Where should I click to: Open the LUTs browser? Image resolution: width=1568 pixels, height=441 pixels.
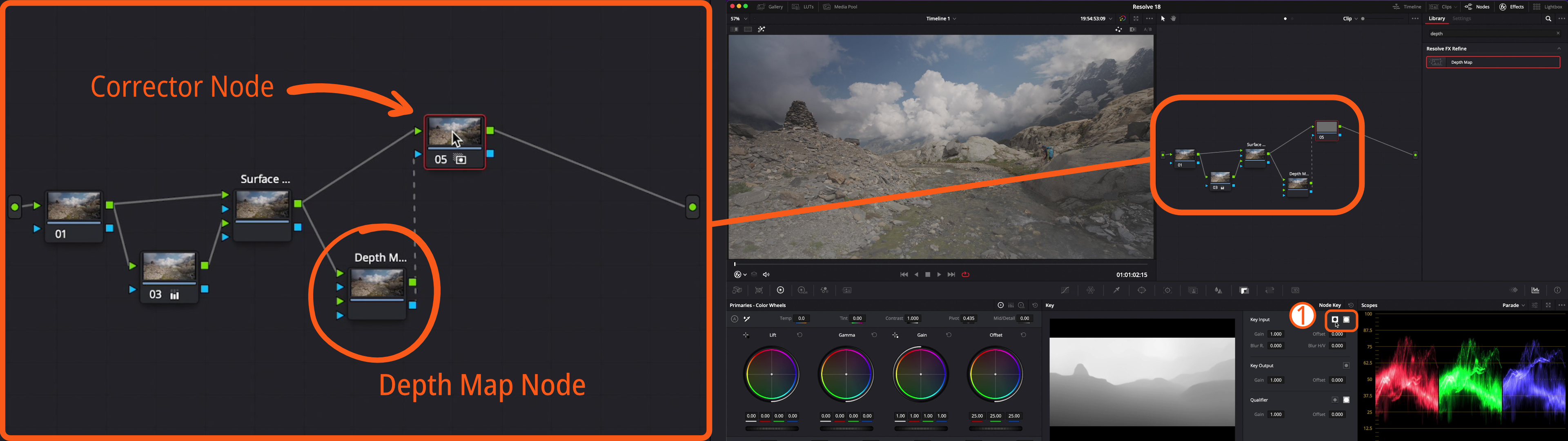[x=803, y=7]
